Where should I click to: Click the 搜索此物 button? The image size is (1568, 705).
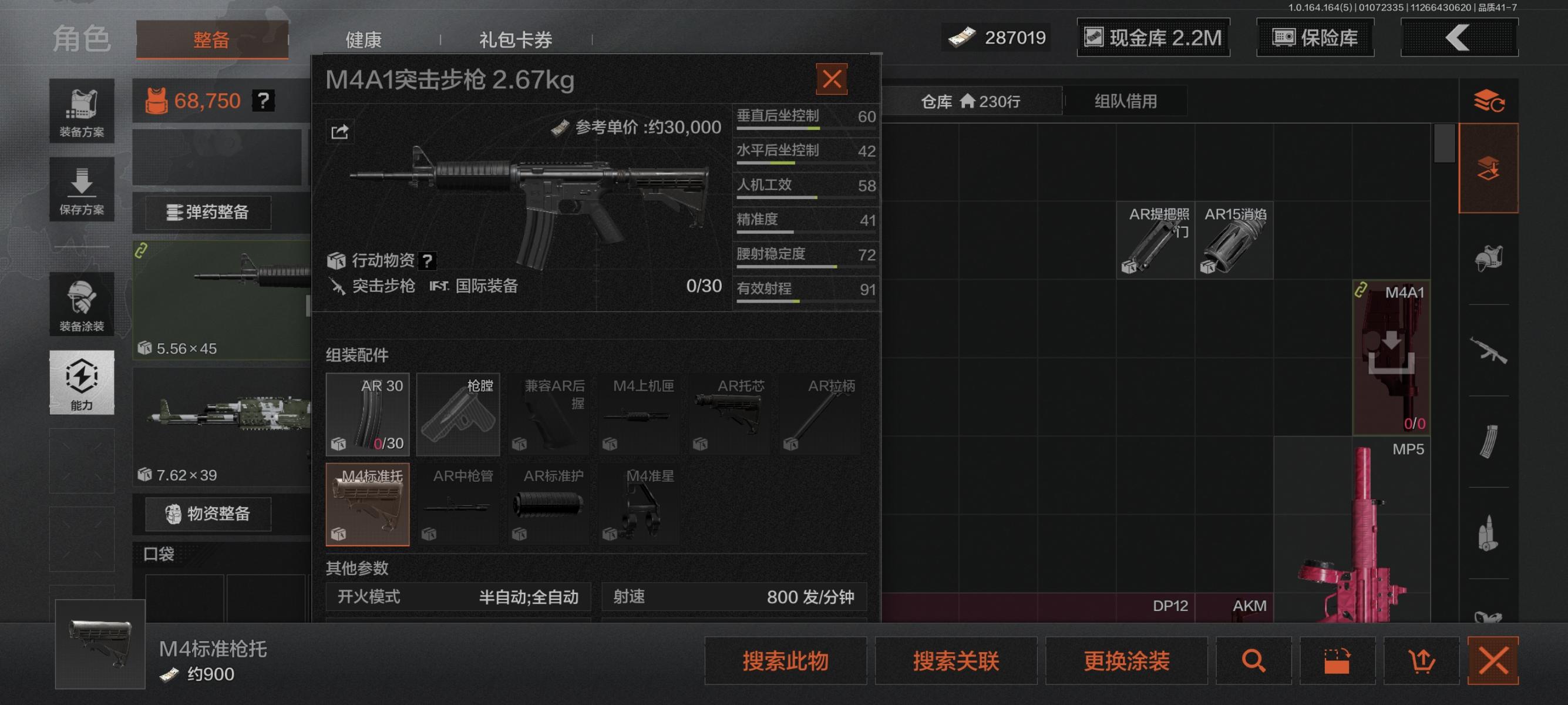pyautogui.click(x=786, y=660)
